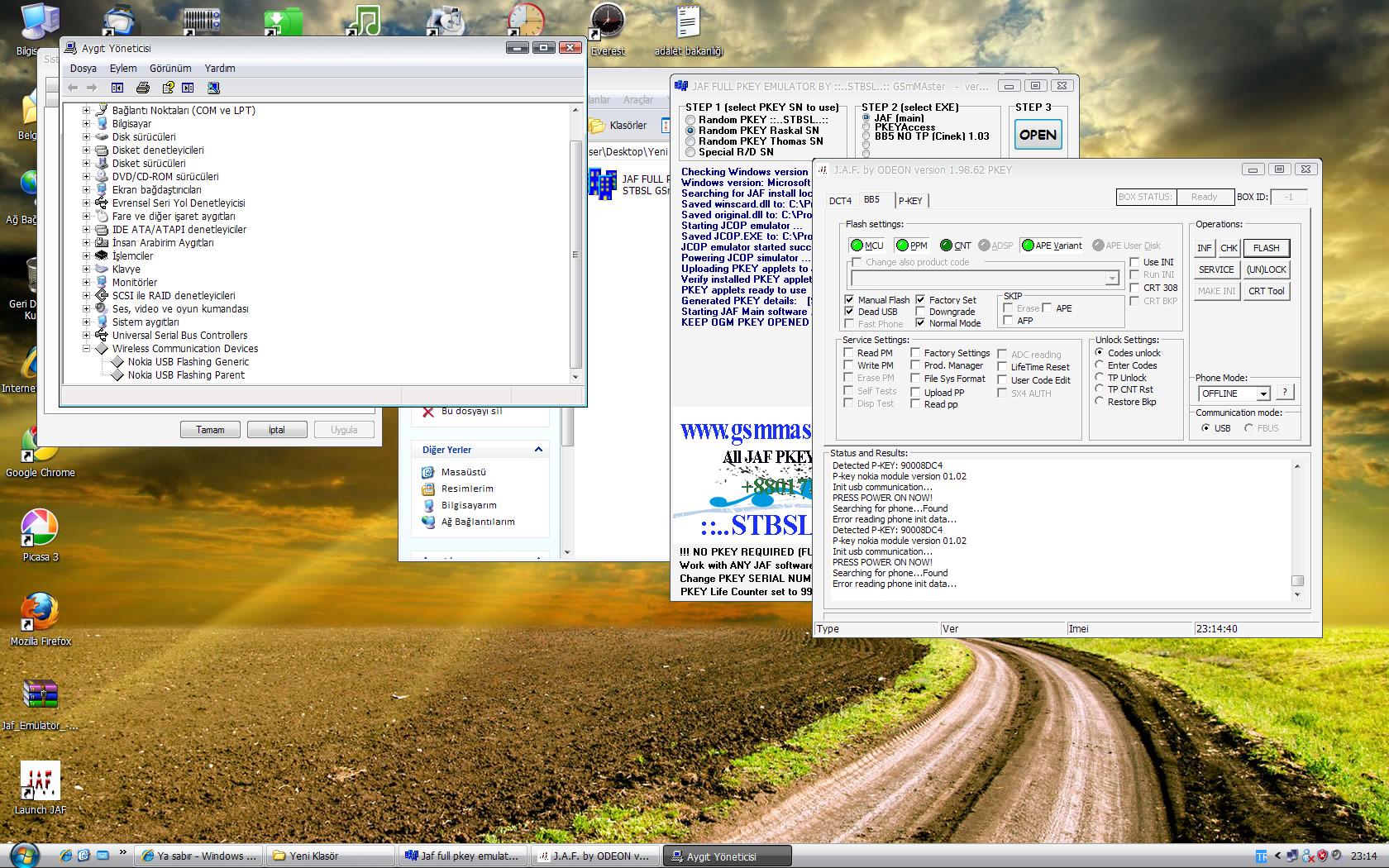Click the SERVICE button
The height and width of the screenshot is (868, 1389).
coord(1216,269)
